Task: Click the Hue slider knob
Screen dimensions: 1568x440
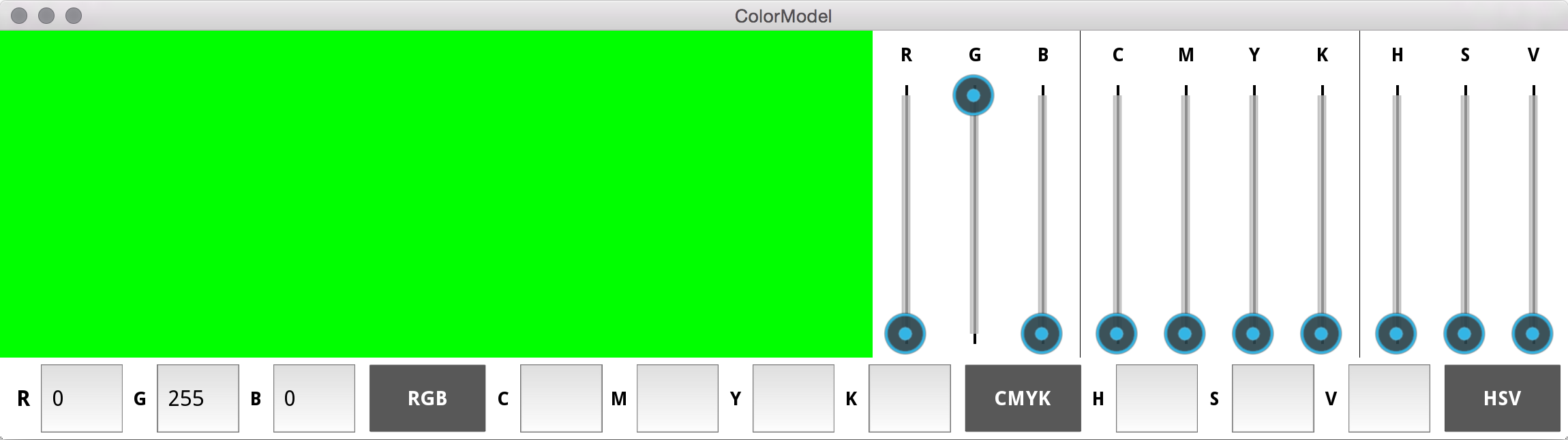Action: point(1396,334)
